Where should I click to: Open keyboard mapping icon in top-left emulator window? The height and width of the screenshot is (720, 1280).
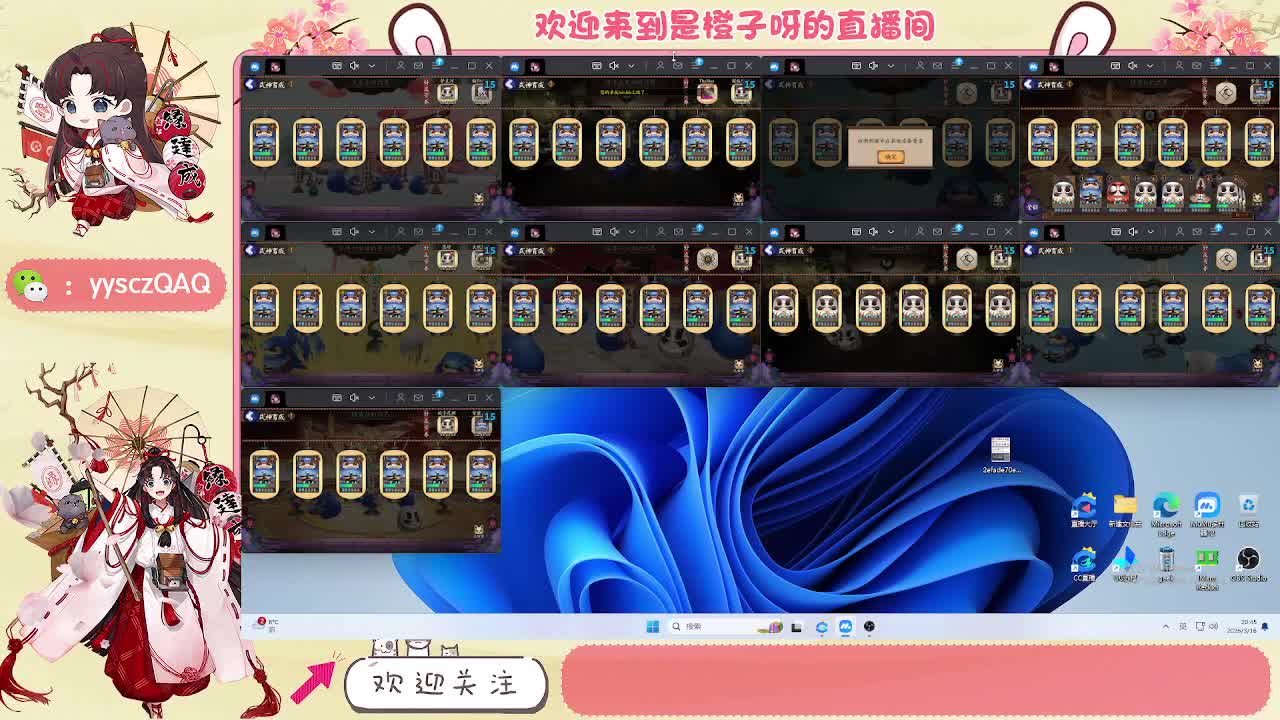click(x=337, y=66)
